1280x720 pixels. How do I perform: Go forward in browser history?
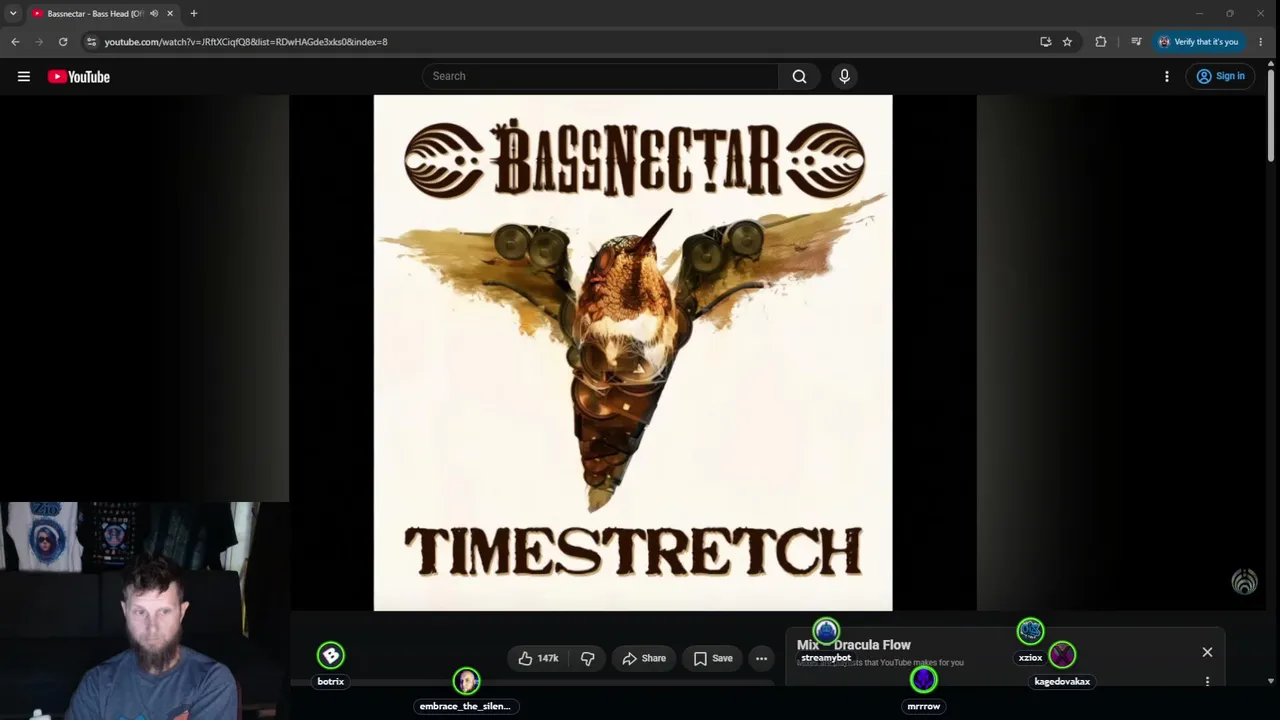click(x=39, y=42)
